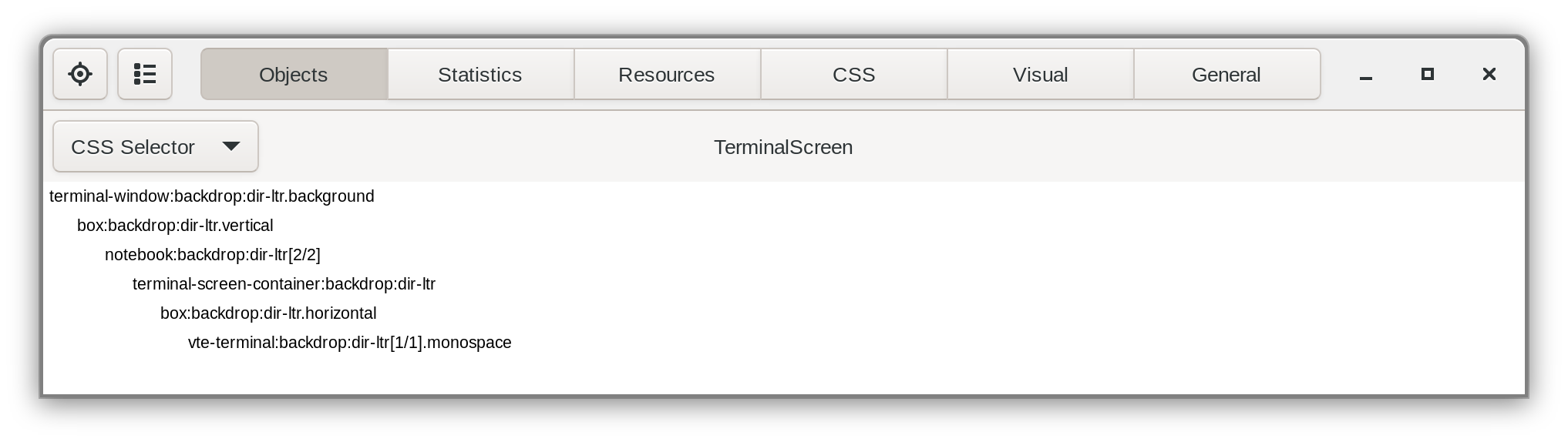Switch to the Objects tab

tap(294, 75)
